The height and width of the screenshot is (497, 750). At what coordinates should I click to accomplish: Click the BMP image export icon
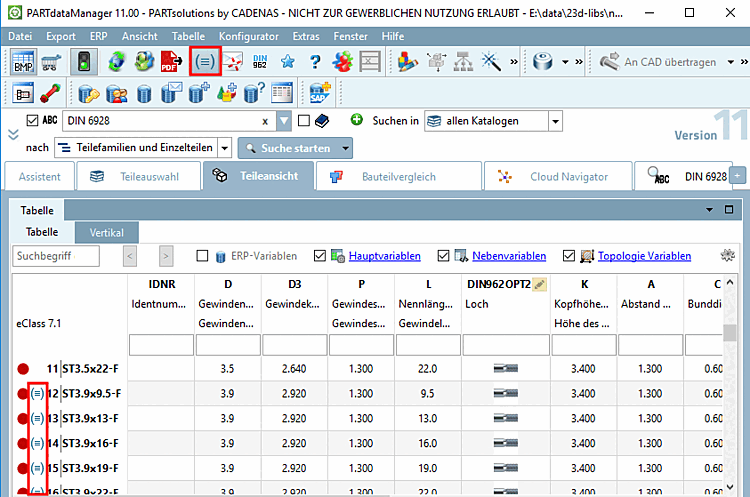click(x=23, y=62)
